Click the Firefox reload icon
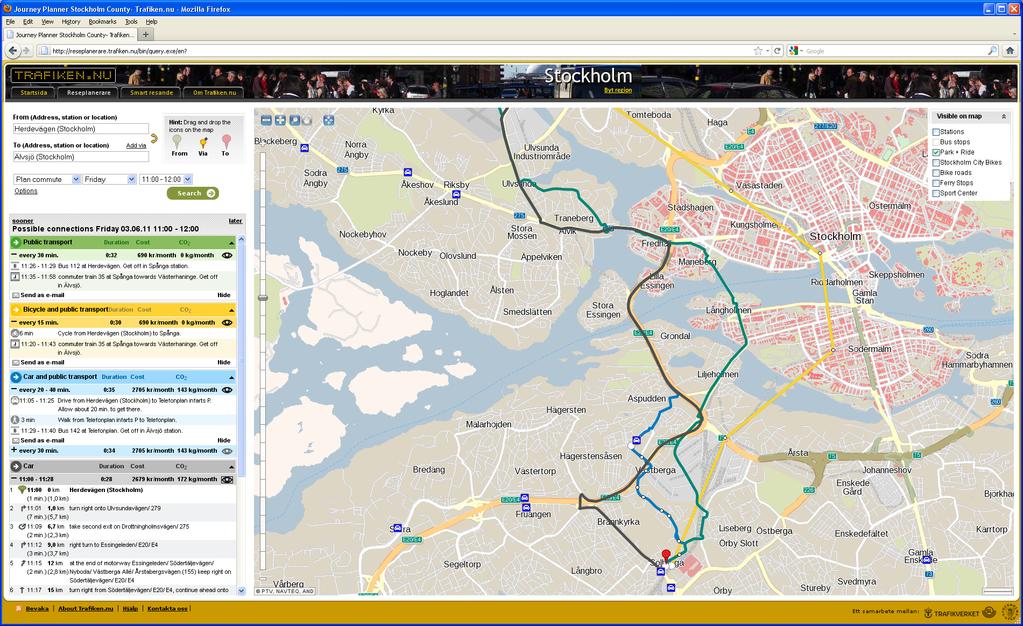1023x626 pixels. [x=777, y=50]
